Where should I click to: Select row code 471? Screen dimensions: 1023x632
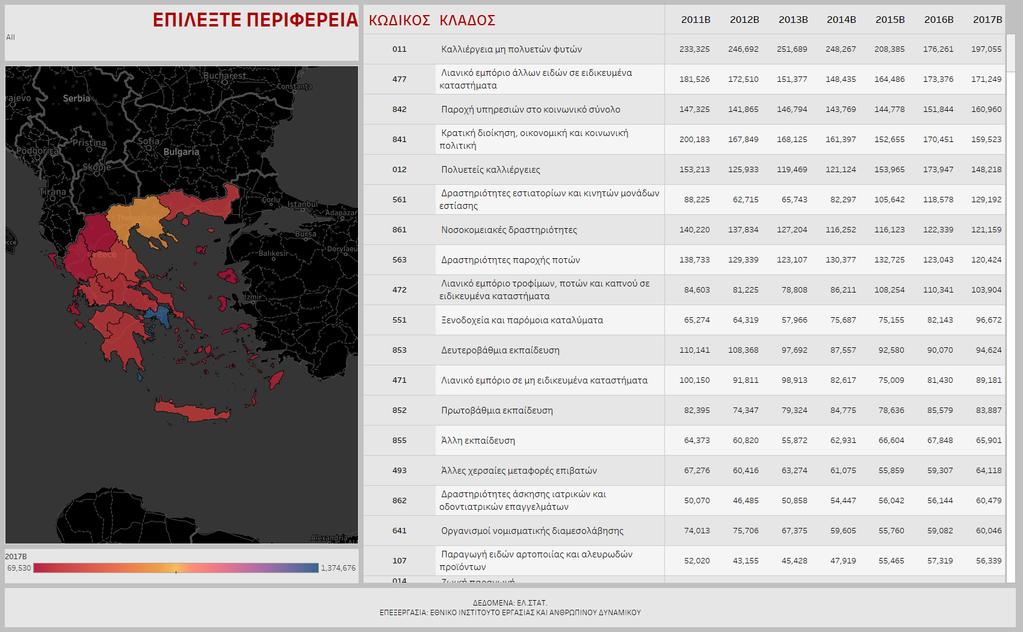(399, 380)
